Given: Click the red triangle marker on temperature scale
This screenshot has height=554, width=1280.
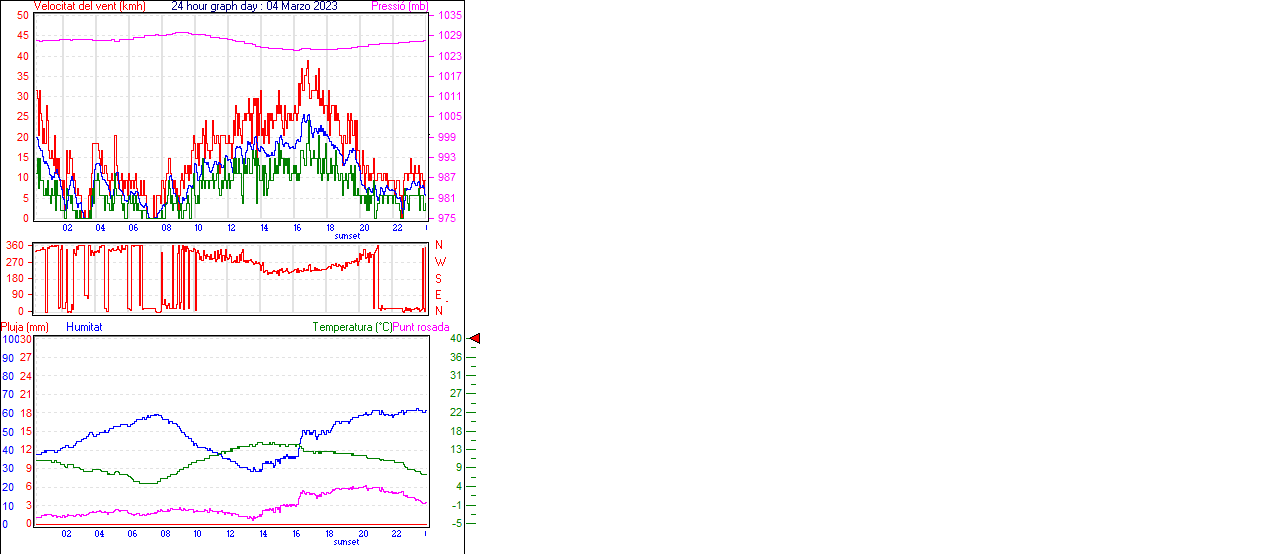Looking at the screenshot, I should (x=475, y=339).
